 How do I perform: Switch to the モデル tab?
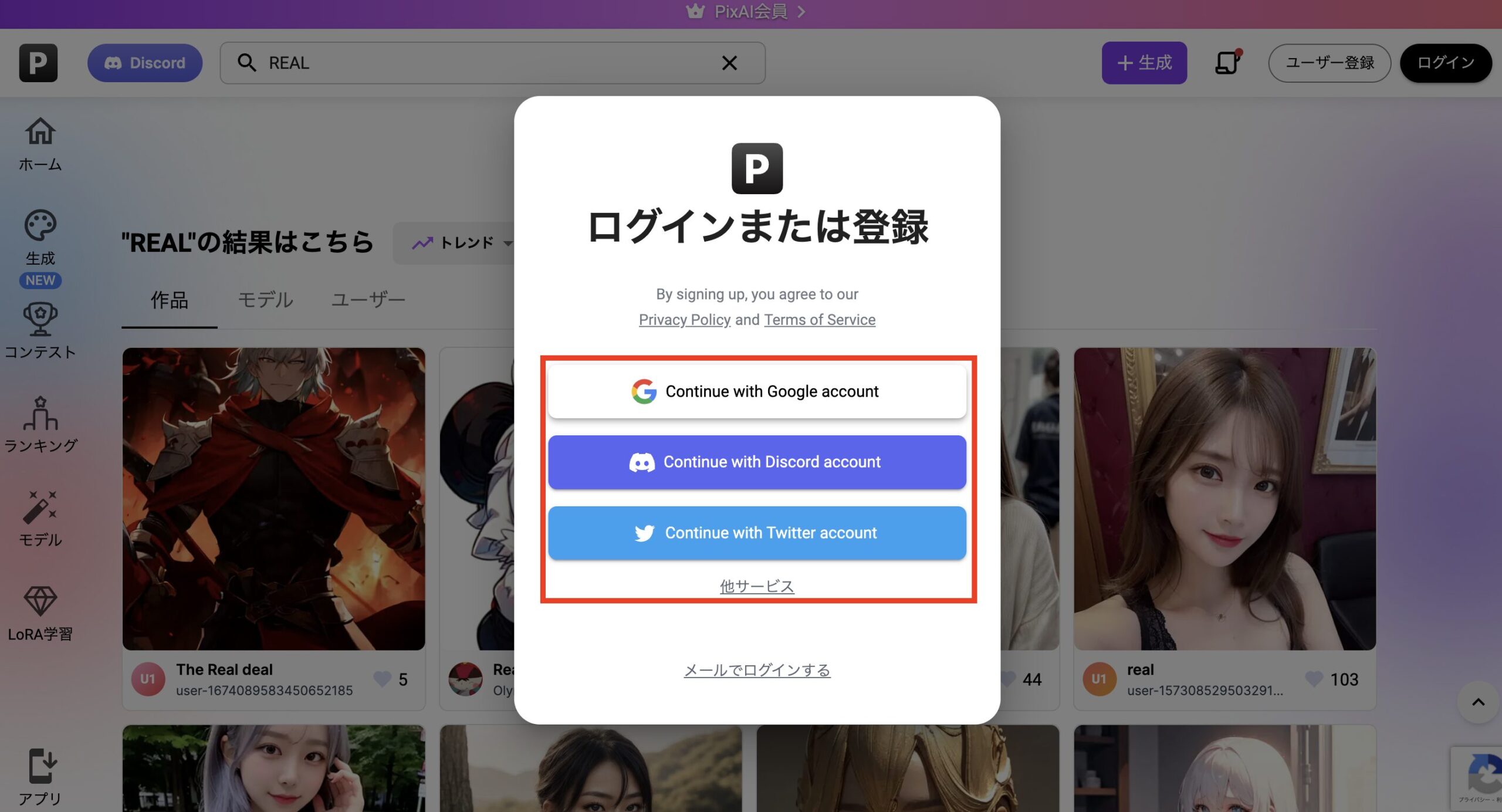pos(265,300)
